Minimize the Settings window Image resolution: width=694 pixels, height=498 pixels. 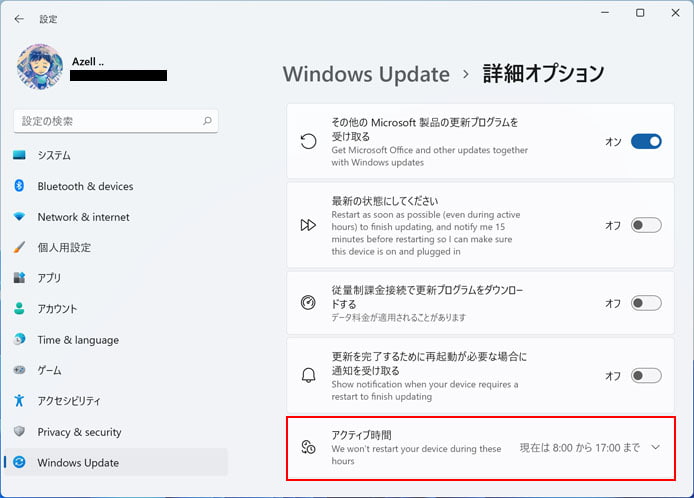coord(605,13)
